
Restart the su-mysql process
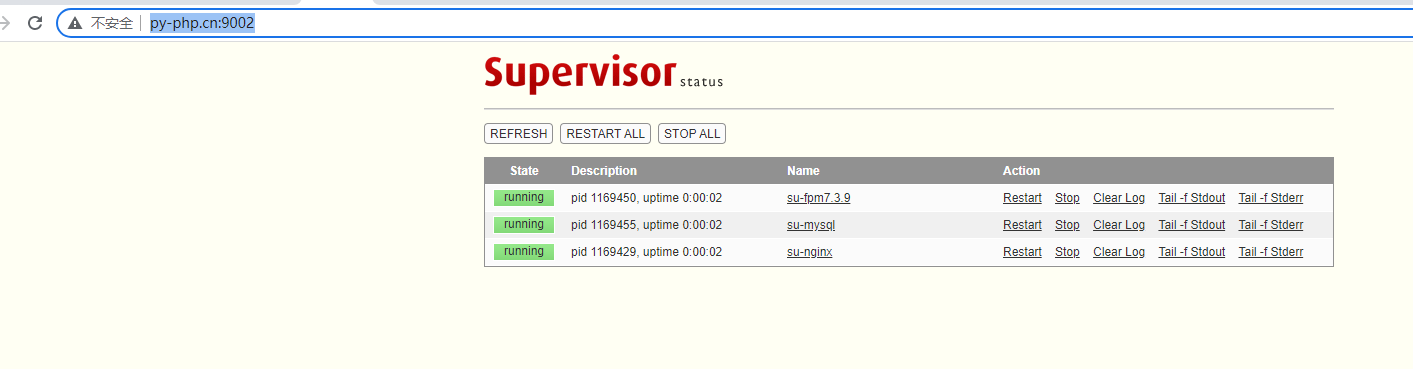1022,225
